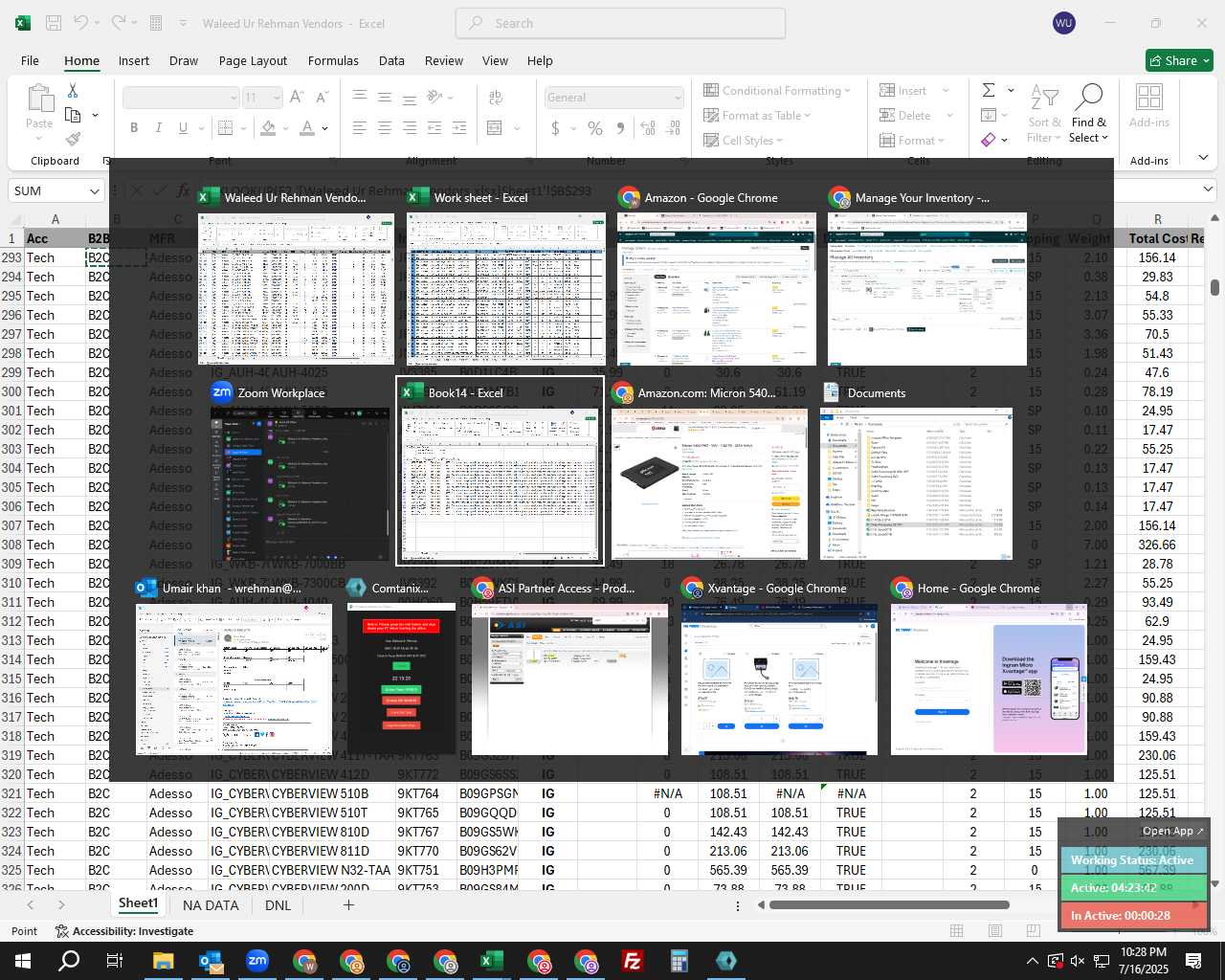Click the Open App link in tracker widget
Image resolution: width=1225 pixels, height=980 pixels.
coord(1173,831)
